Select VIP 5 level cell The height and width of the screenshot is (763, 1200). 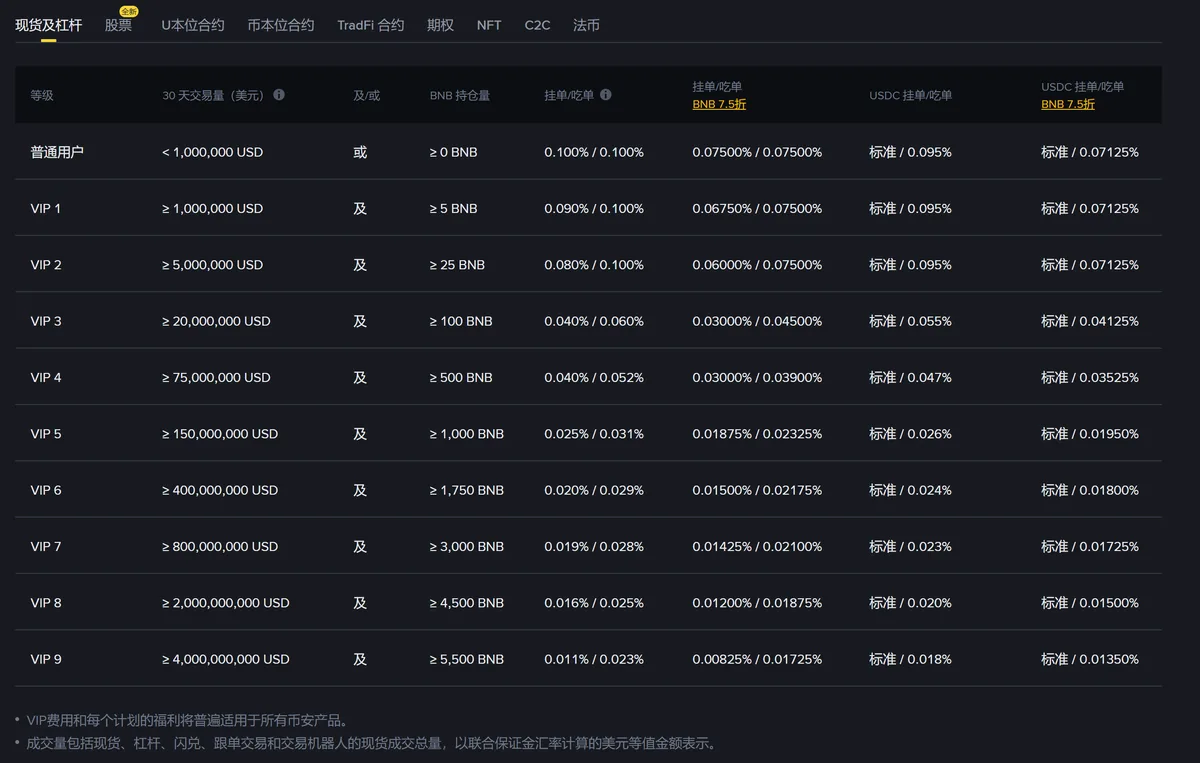(46, 434)
